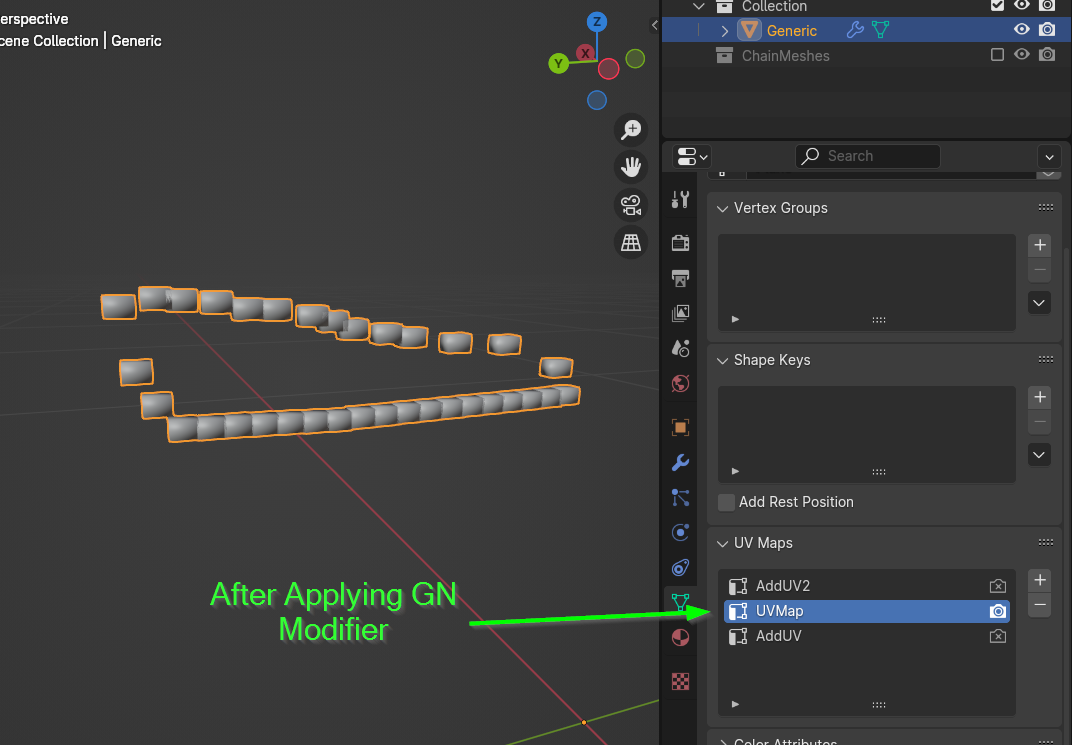Add a new UV map

(1040, 580)
